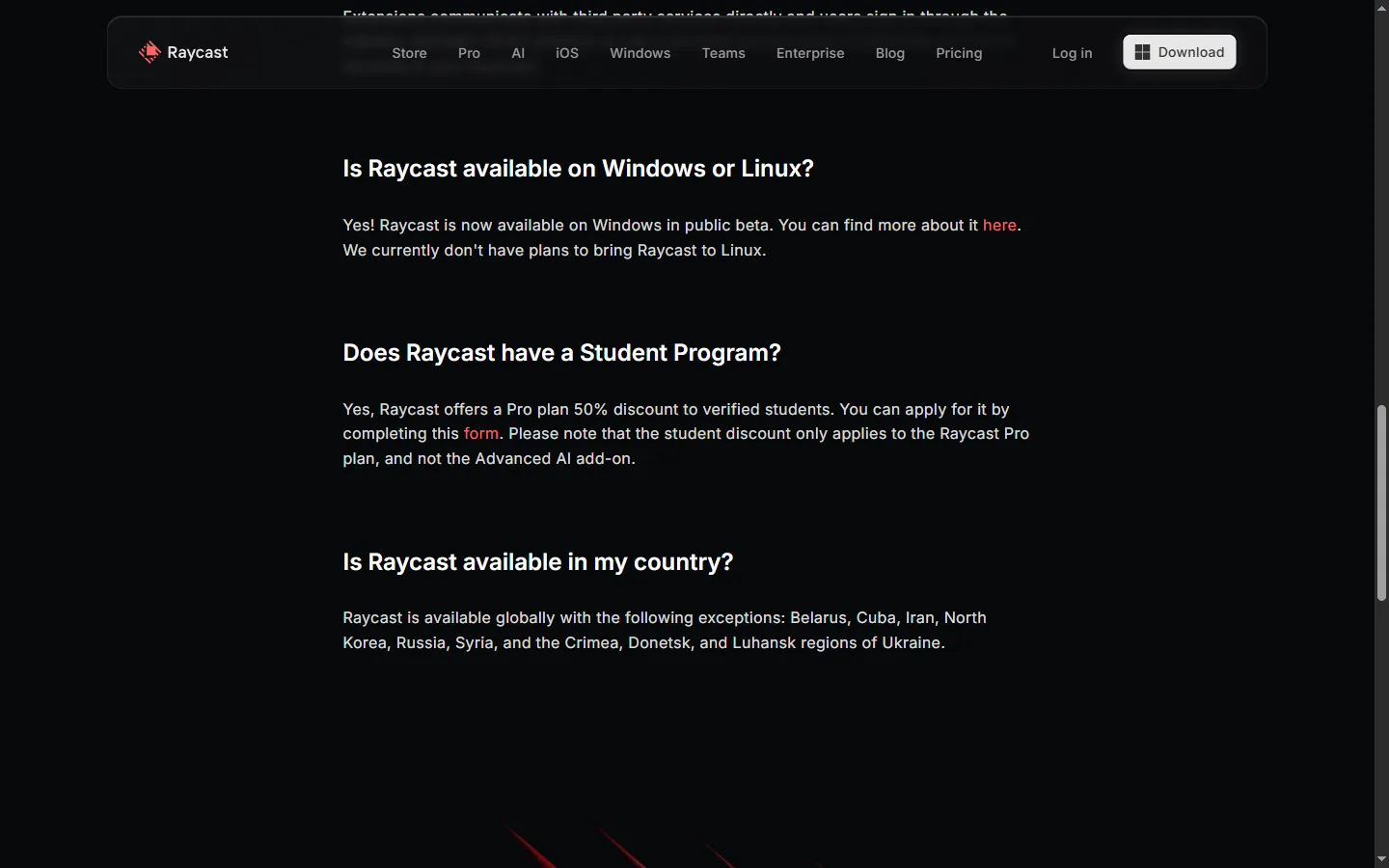Screen dimensions: 1389x868
Task: Click heading 'Is Raycast available in my country?'
Action: pos(538,562)
